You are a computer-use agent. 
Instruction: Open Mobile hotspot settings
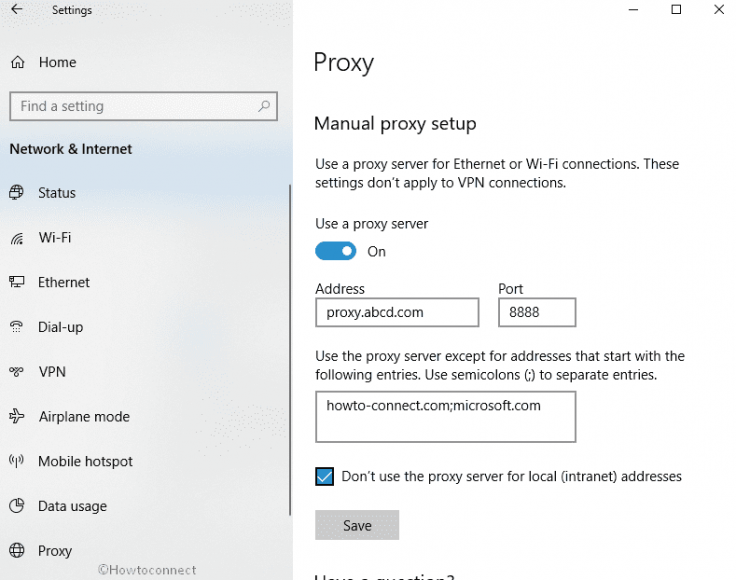point(85,461)
